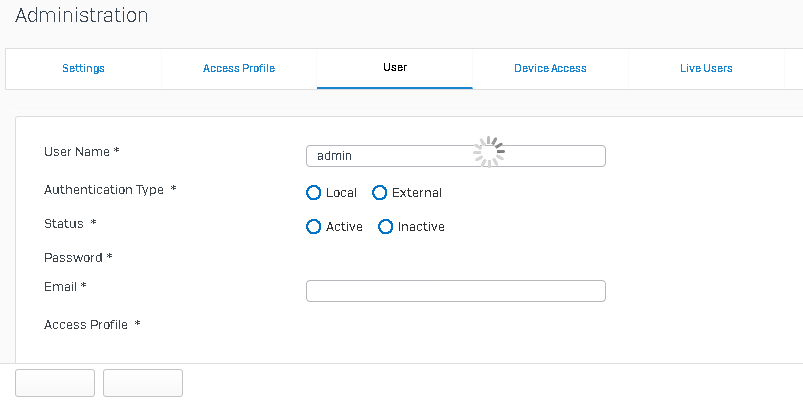Screen dimensions: 803x400
Task: Click the Password field label
Action: (78, 258)
